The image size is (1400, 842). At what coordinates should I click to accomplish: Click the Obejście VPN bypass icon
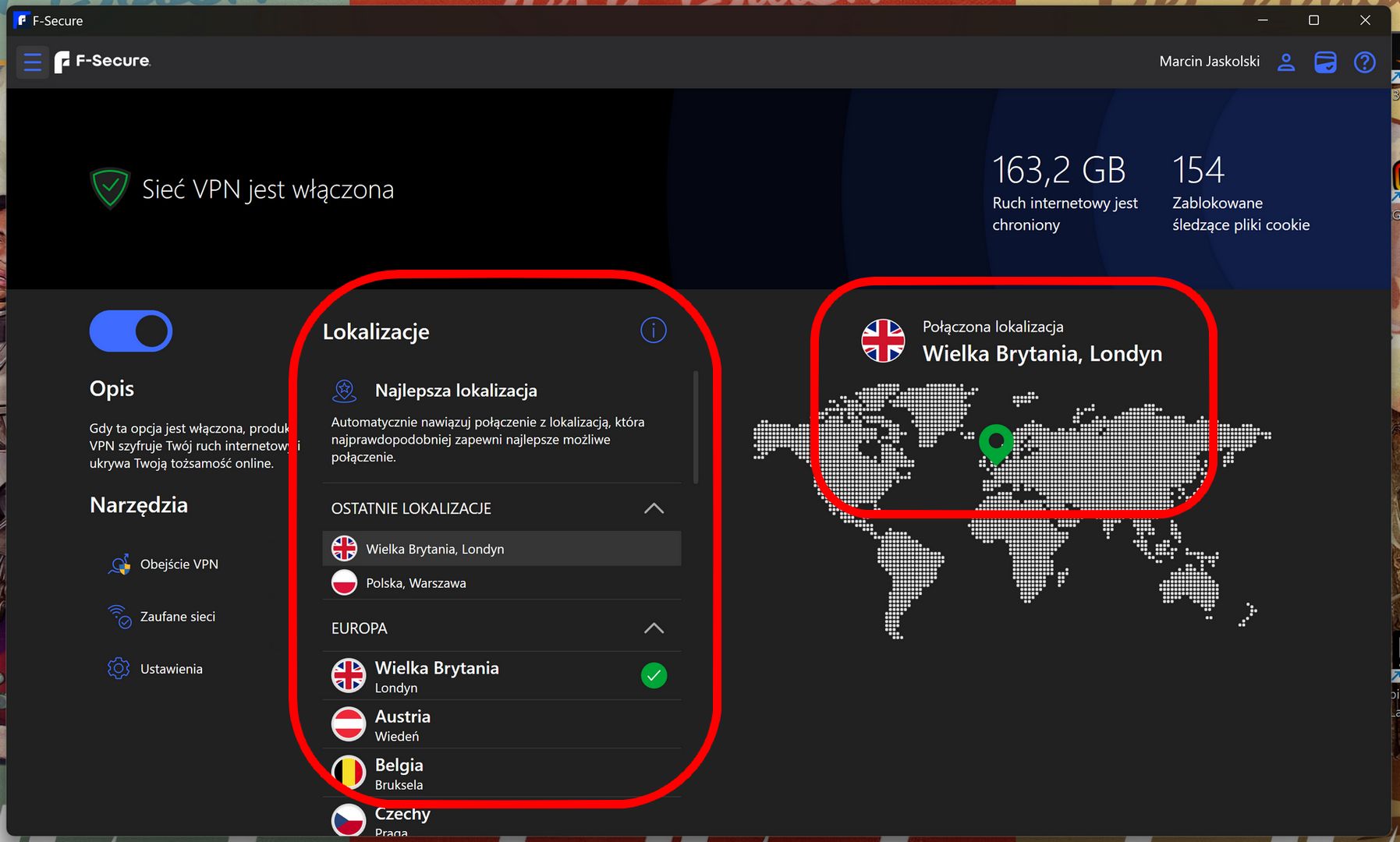click(x=119, y=564)
